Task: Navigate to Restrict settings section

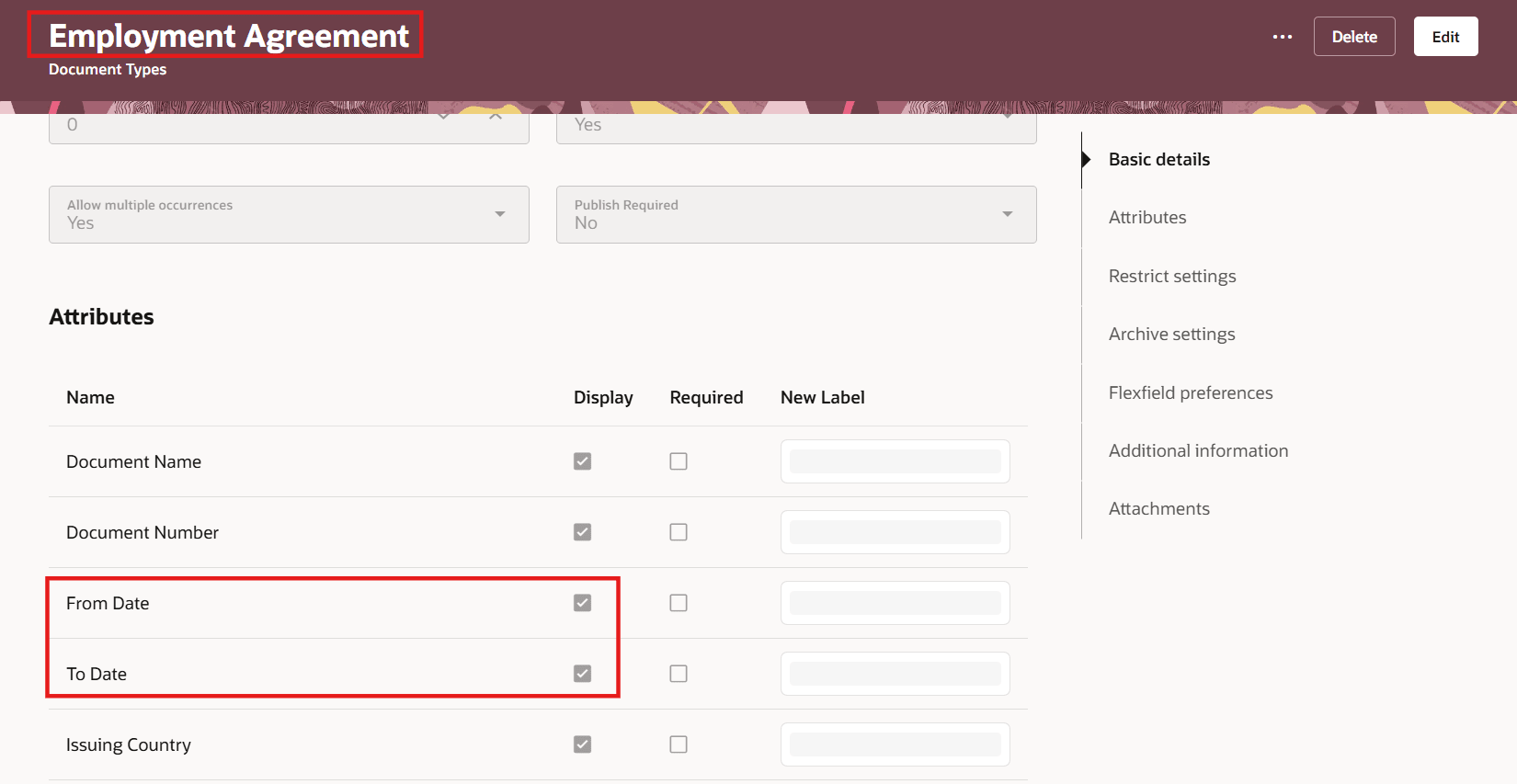Action: click(1172, 276)
